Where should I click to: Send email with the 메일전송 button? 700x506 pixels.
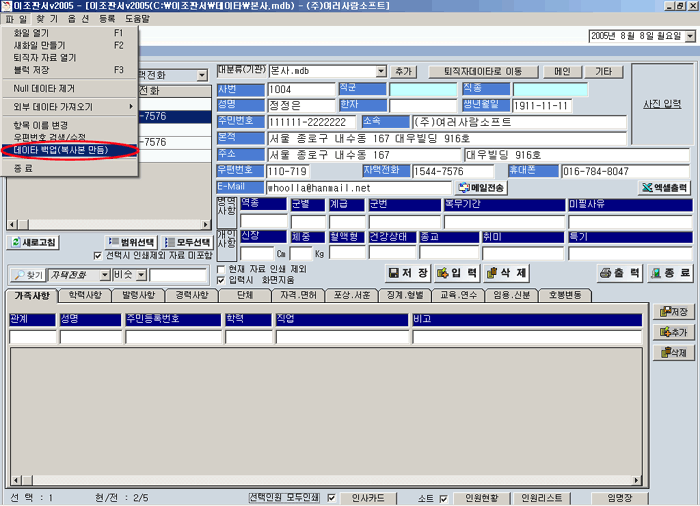point(482,187)
